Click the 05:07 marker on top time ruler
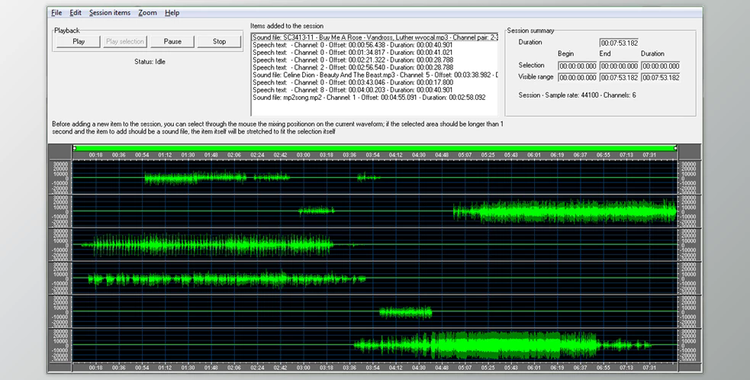This screenshot has height=380, width=750. (x=465, y=155)
